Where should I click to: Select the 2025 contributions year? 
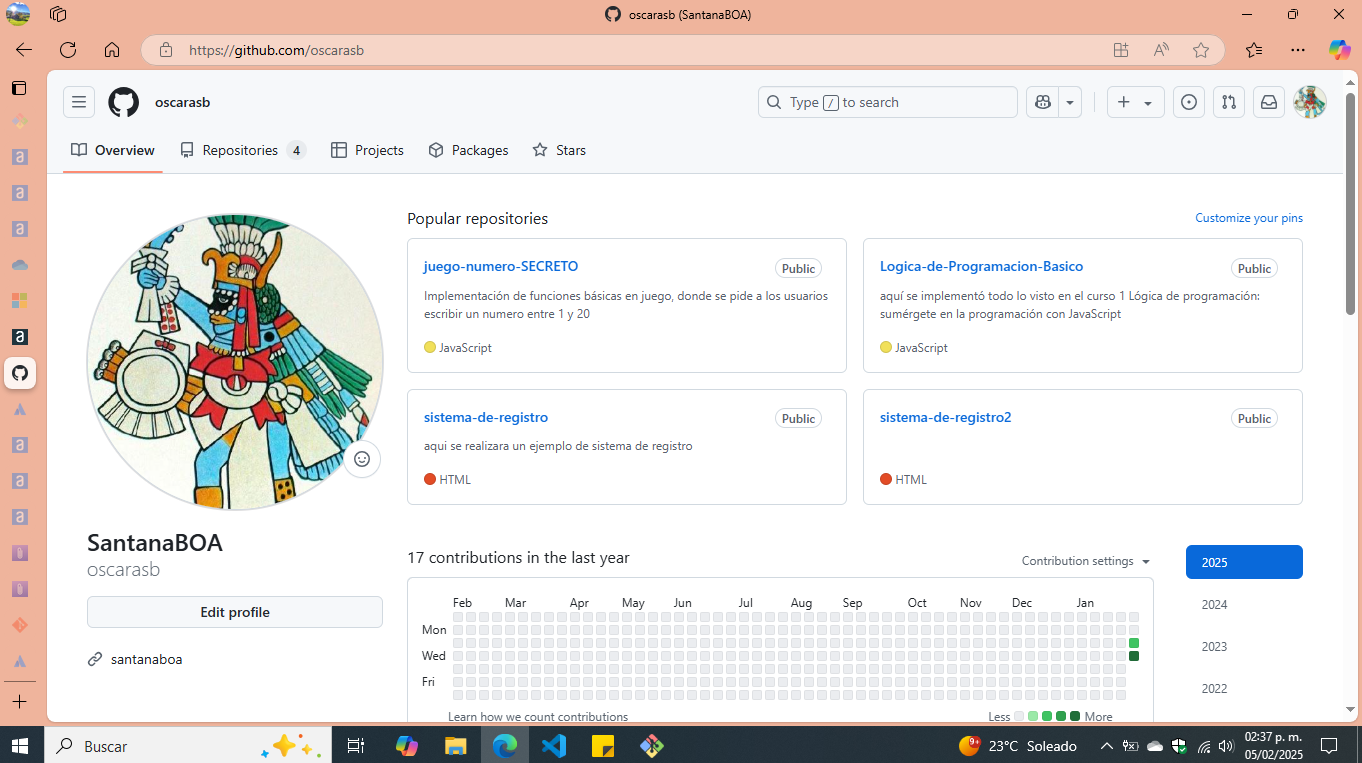[1244, 562]
